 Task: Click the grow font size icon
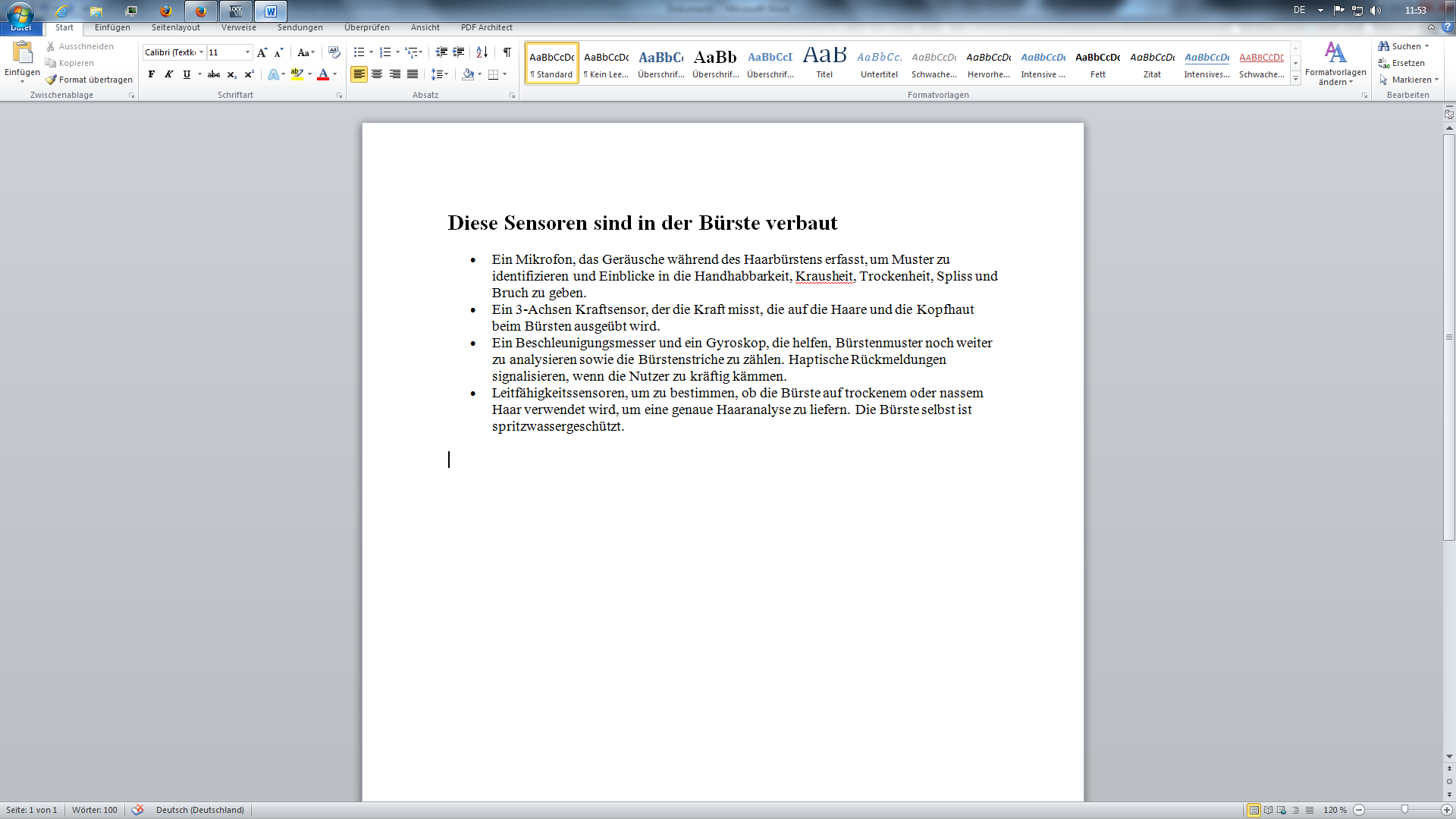[262, 52]
